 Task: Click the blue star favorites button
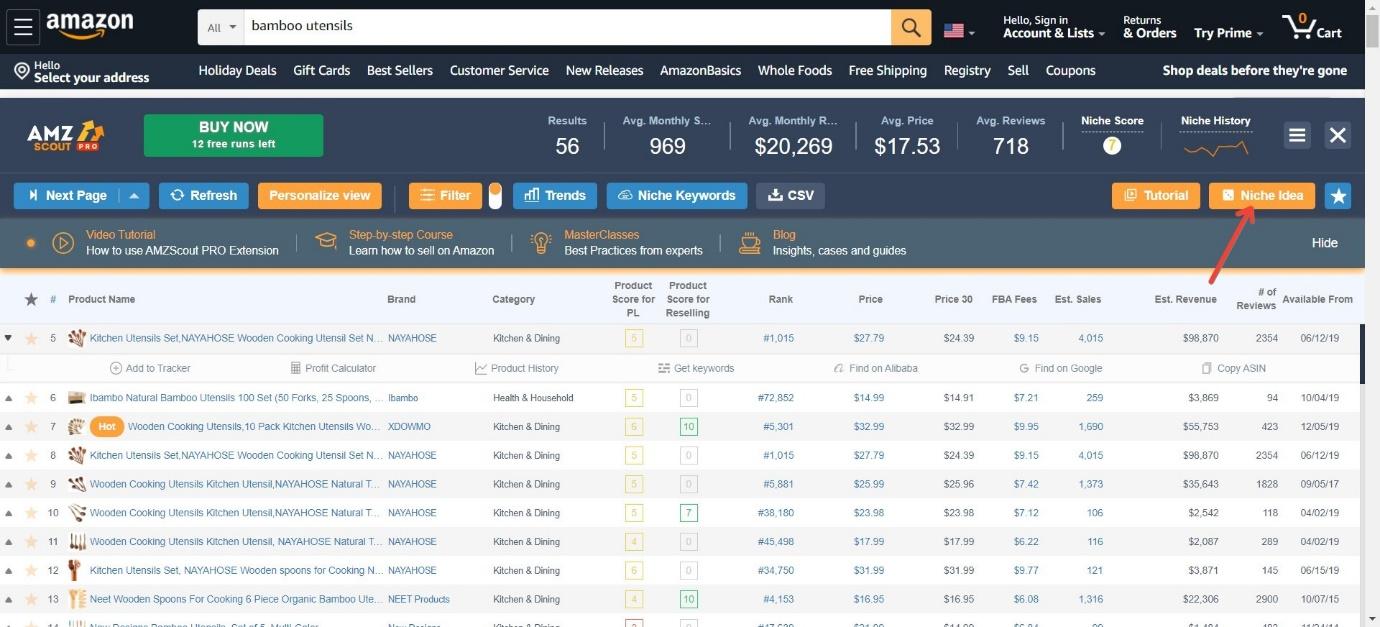pos(1338,196)
